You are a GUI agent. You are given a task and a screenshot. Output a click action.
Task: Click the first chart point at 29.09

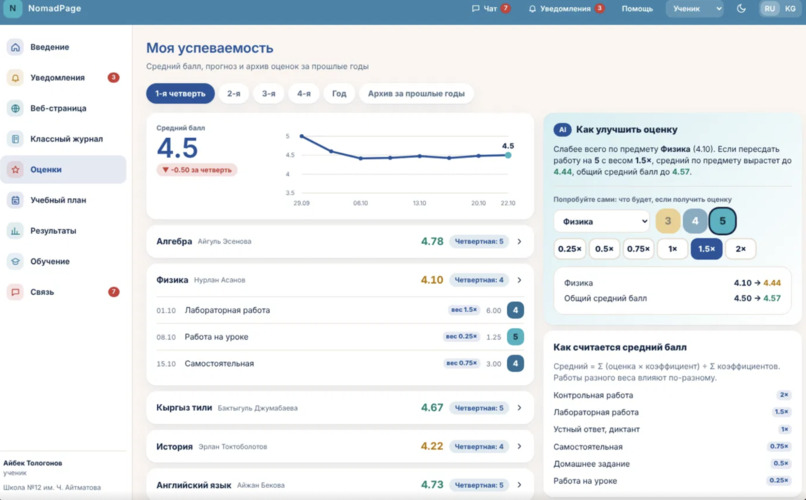tap(302, 136)
